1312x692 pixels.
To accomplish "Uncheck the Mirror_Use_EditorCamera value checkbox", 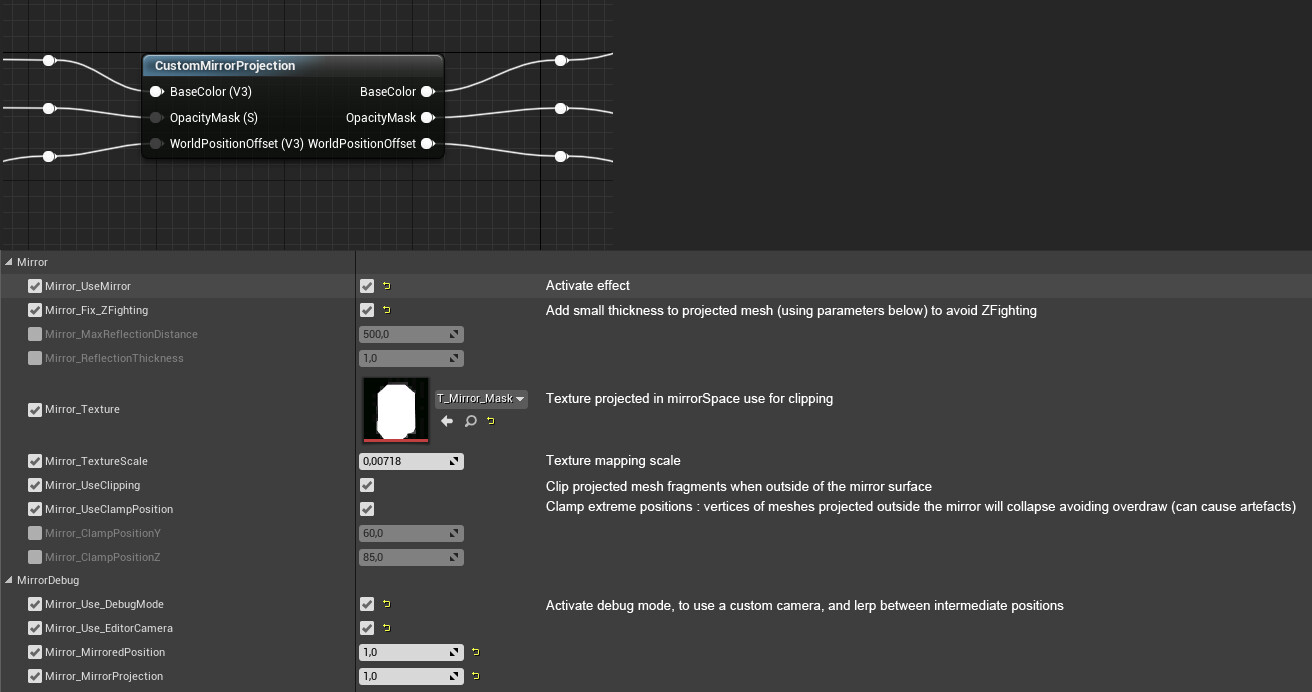I will (x=367, y=628).
